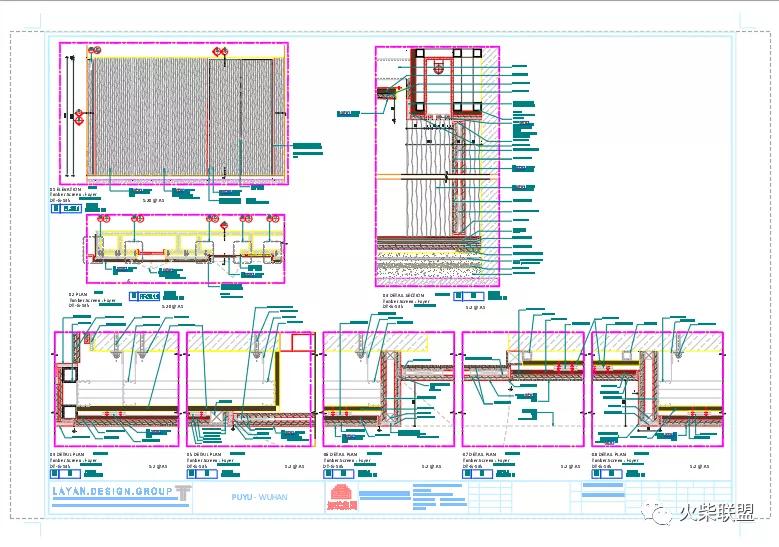Image resolution: width=779 pixels, height=547 pixels.
Task: Select the 04 DETAIL SECTION drawing viewport
Action: (437, 166)
